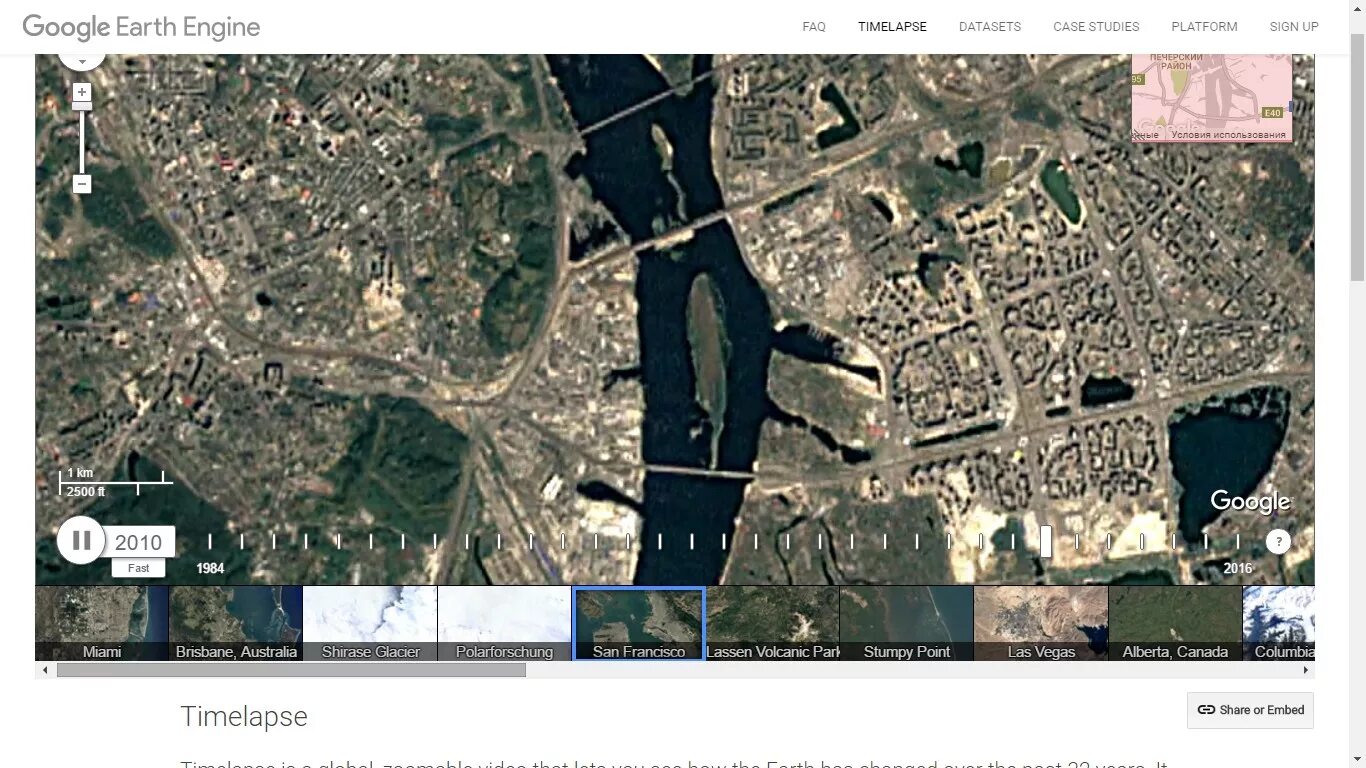Click the thumbnail strip right scroll arrow
The width and height of the screenshot is (1366, 768).
(x=1307, y=670)
